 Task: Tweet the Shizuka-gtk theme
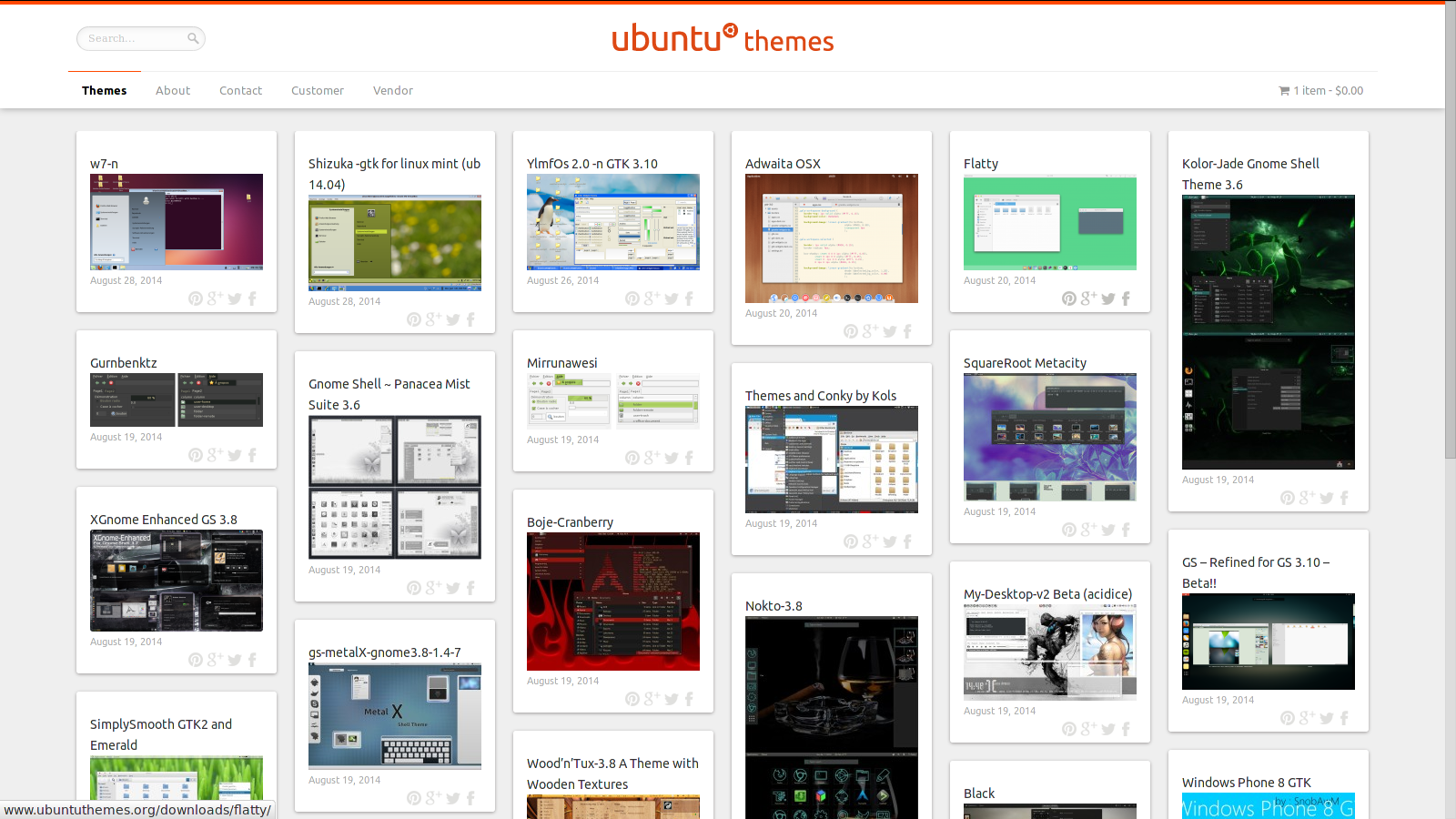(x=453, y=319)
